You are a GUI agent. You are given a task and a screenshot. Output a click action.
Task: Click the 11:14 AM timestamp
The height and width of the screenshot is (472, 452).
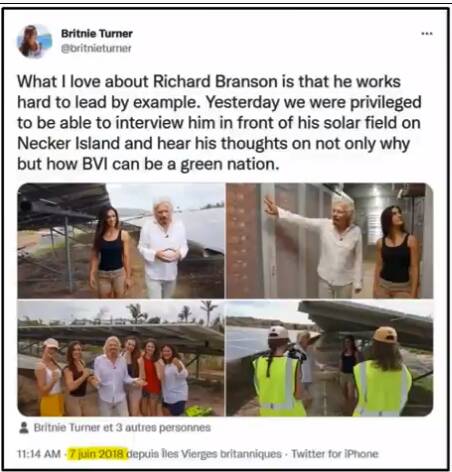tap(39, 454)
